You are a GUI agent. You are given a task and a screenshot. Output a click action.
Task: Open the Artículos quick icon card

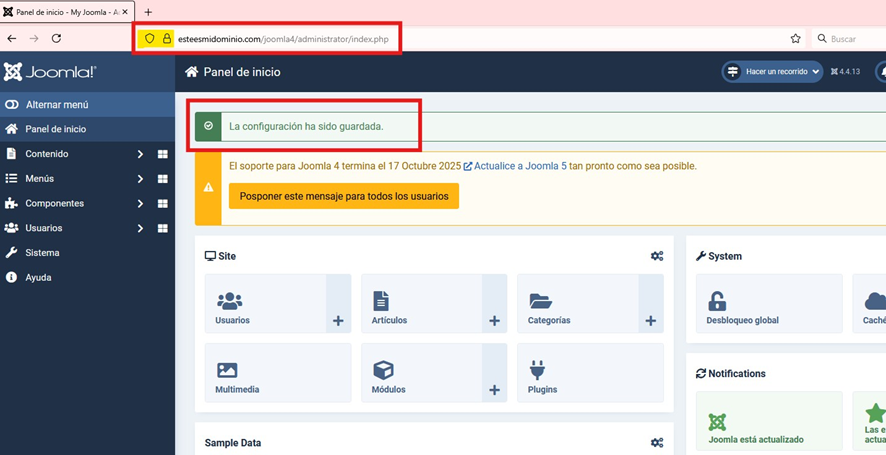point(422,304)
